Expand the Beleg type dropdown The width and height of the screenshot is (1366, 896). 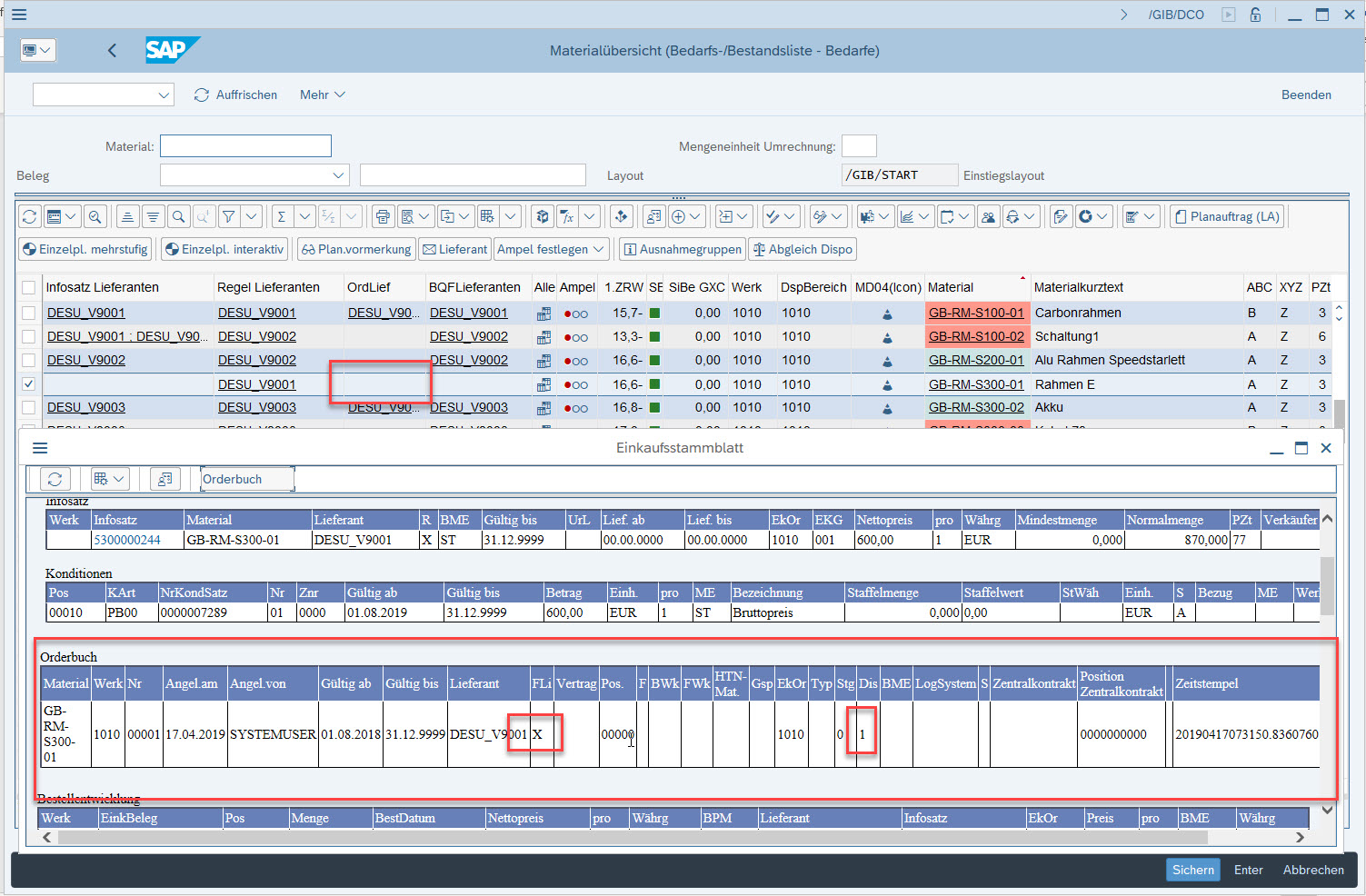coord(338,175)
